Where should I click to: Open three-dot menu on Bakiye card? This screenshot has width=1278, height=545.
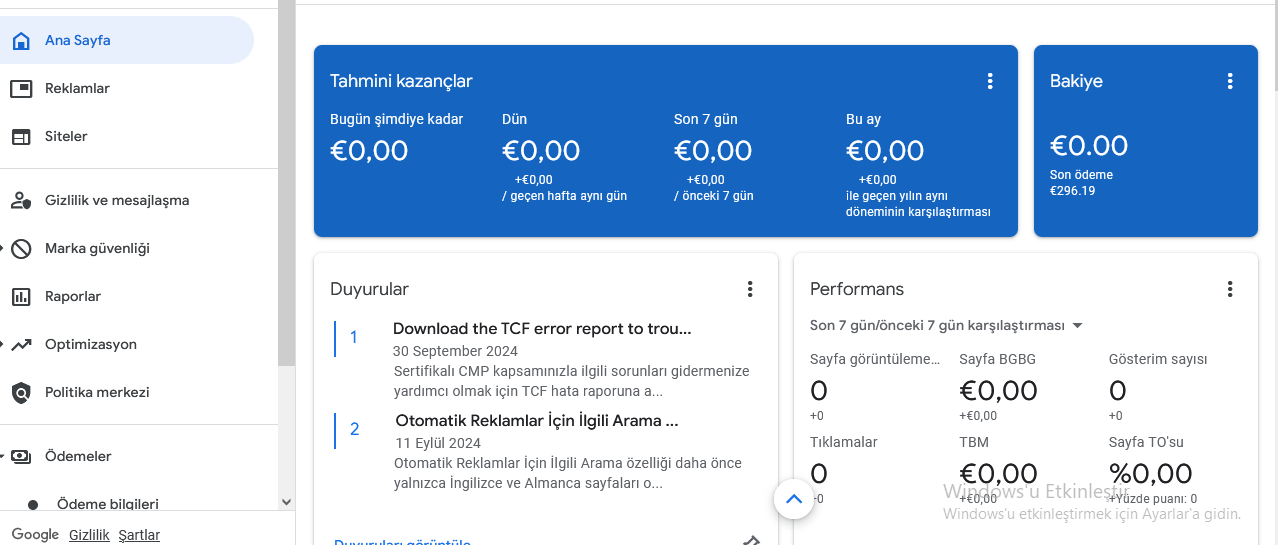click(1230, 82)
